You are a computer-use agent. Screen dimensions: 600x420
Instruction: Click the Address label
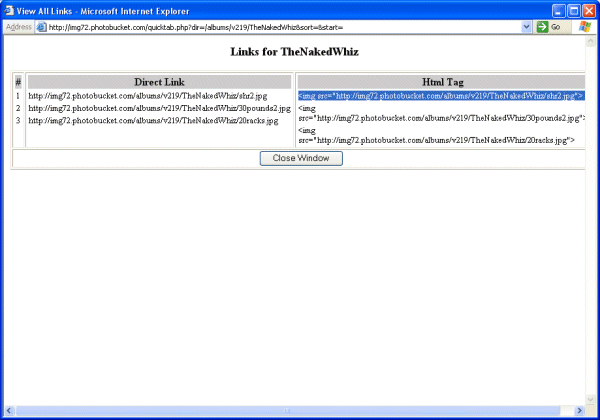click(19, 27)
